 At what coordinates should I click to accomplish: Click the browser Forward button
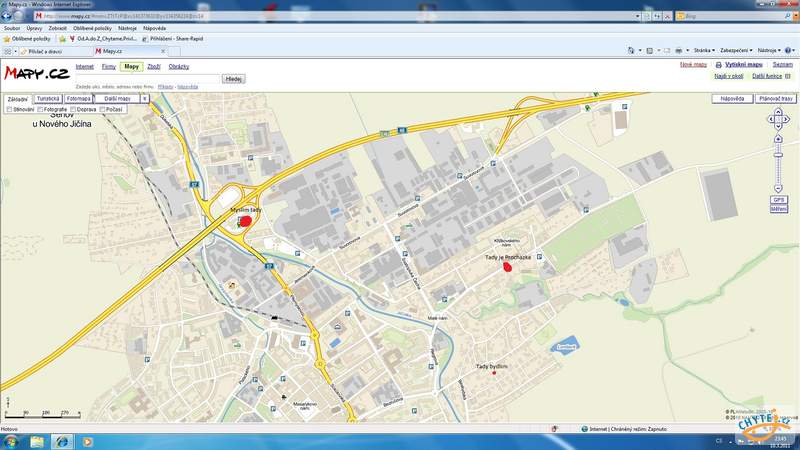18,16
